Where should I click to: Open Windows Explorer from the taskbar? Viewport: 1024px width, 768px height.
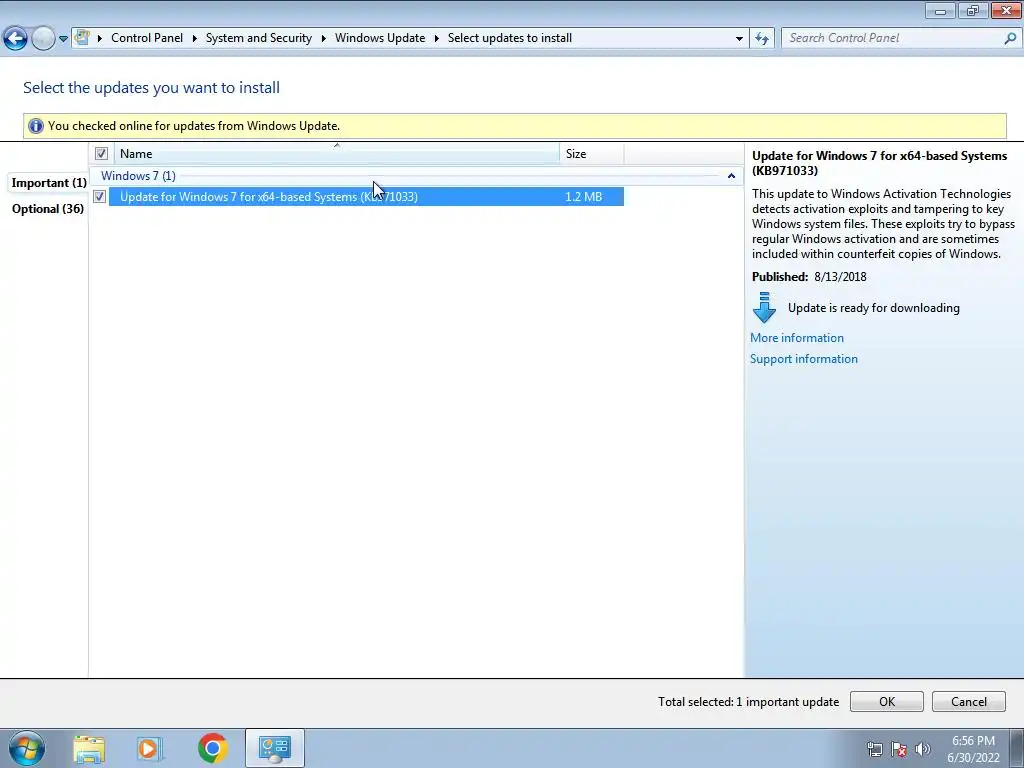pyautogui.click(x=89, y=748)
